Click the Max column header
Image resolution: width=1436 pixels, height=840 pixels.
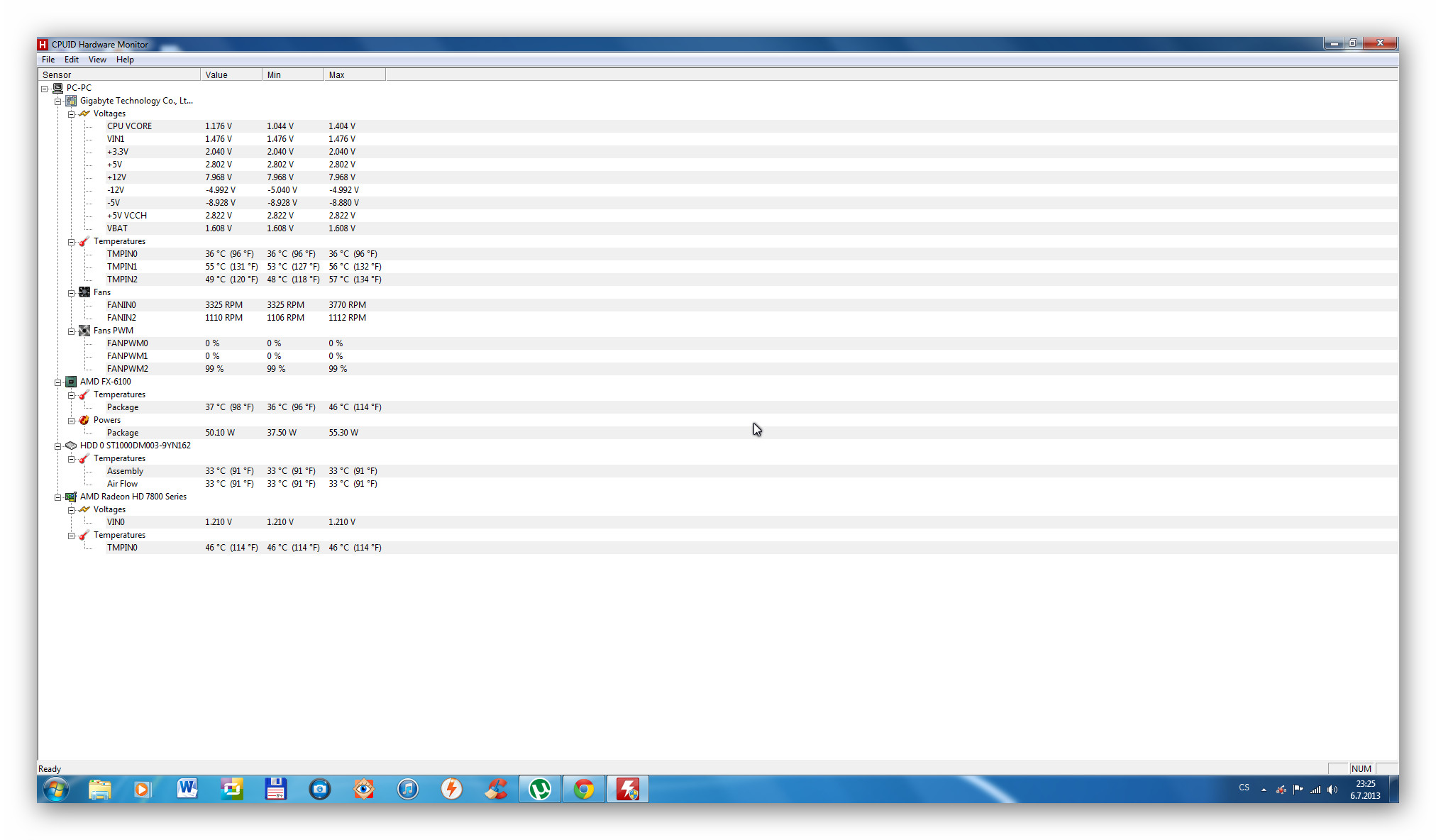pos(355,74)
